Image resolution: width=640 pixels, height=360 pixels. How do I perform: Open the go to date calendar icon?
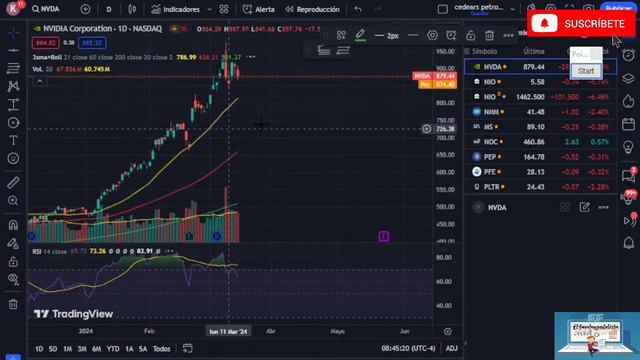click(187, 348)
